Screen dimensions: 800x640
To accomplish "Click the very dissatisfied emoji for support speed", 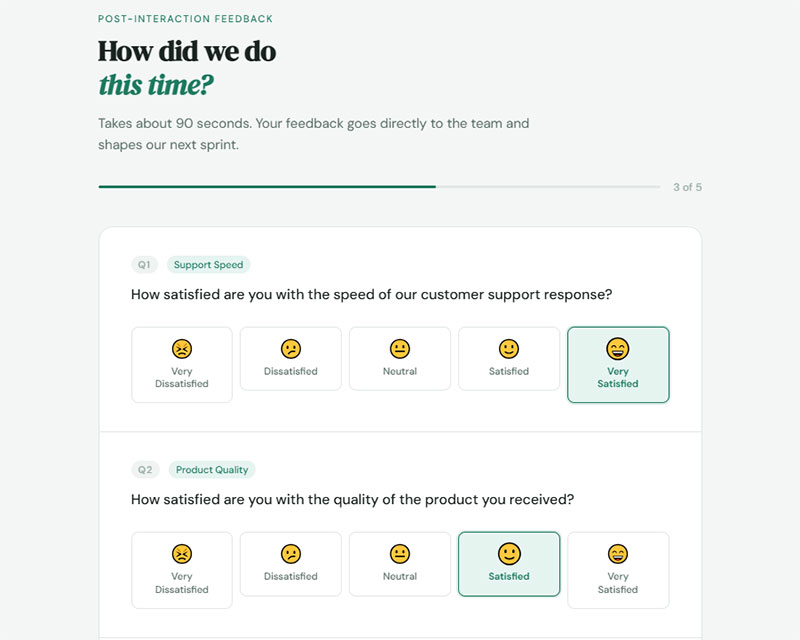I will point(182,349).
